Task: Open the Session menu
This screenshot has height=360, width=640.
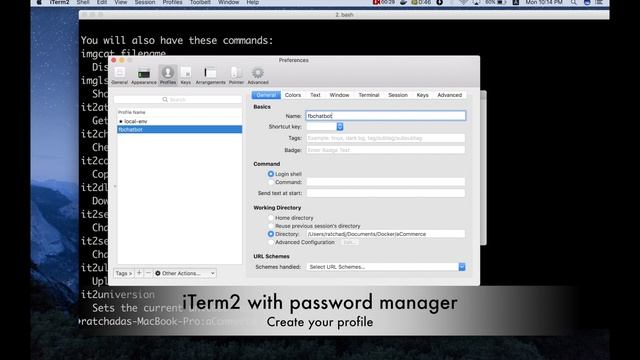Action: coord(144,2)
